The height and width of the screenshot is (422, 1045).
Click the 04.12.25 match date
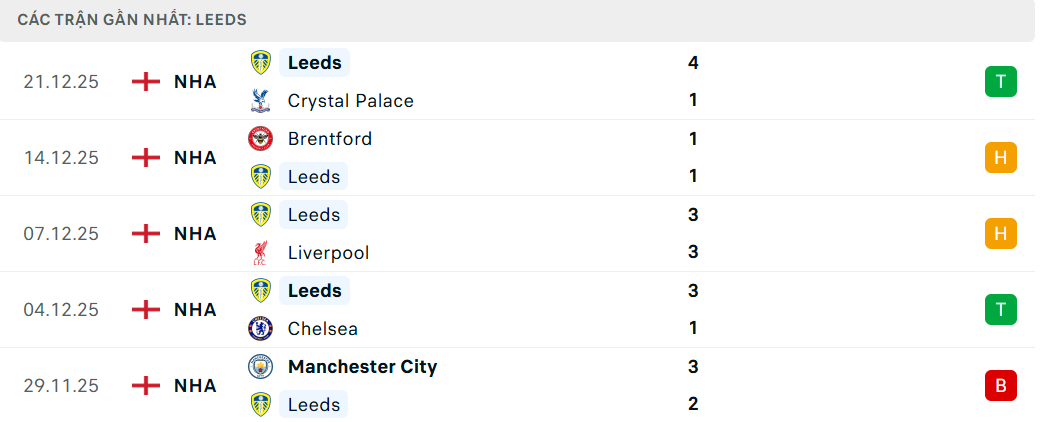(x=61, y=309)
